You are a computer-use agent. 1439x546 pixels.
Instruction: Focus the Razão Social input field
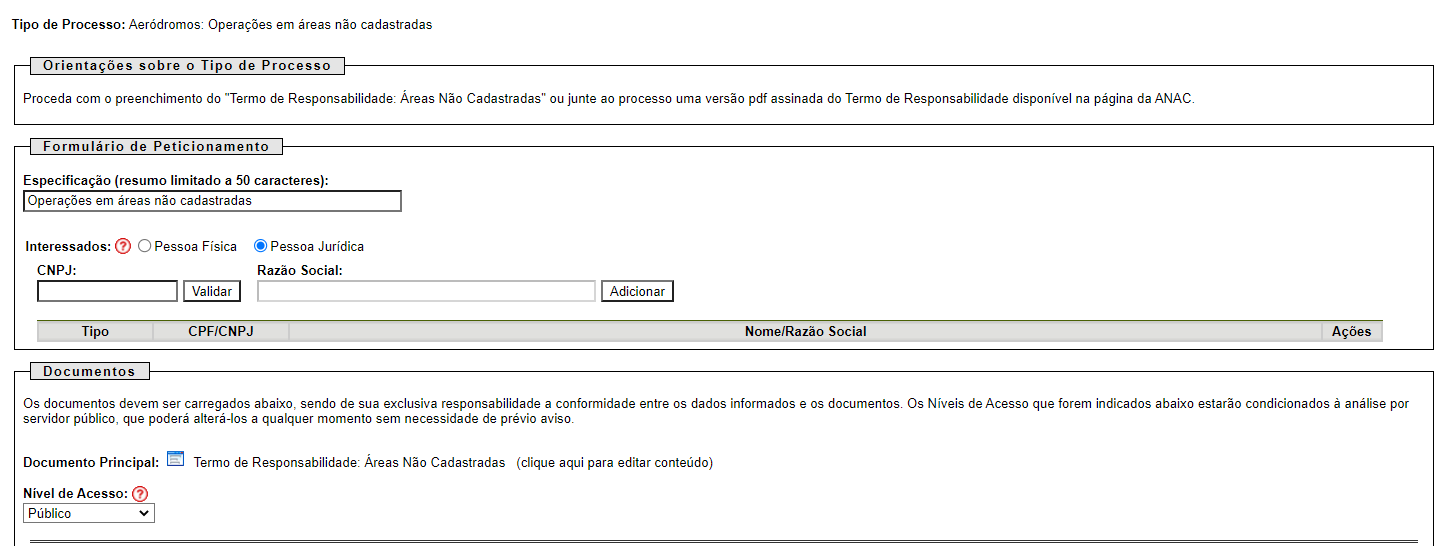426,291
